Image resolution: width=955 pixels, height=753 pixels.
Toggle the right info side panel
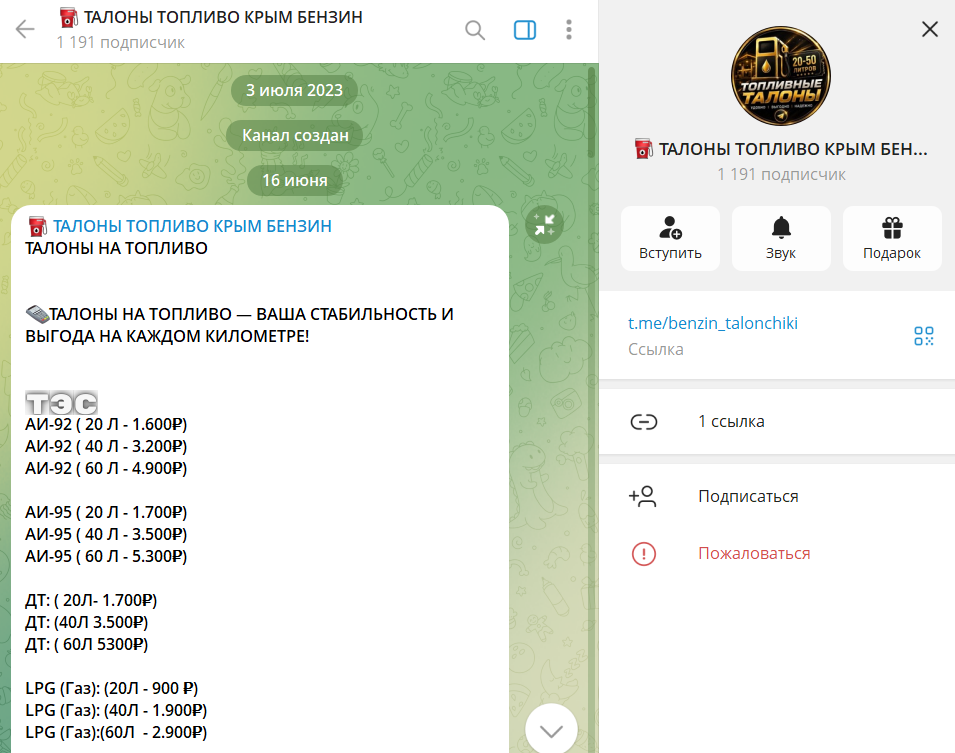[524, 29]
